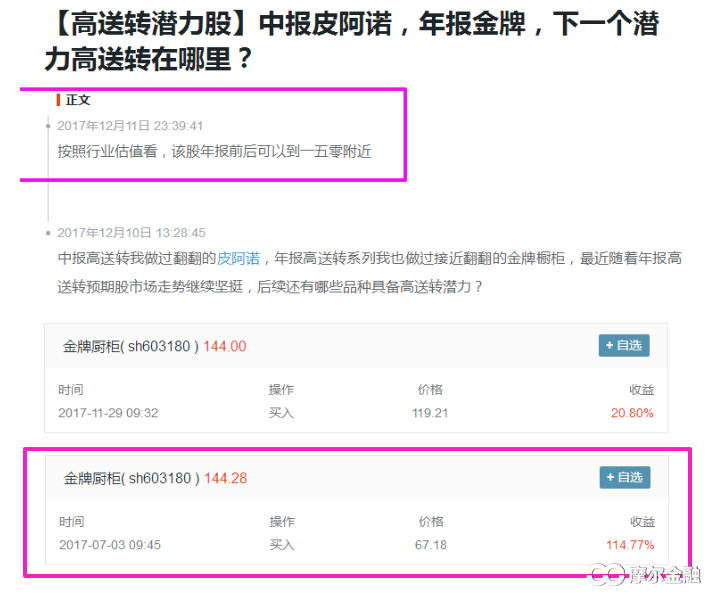Add 金牌厨柜 priced 144.00 to 自选
The width and height of the screenshot is (715, 602).
[x=624, y=346]
